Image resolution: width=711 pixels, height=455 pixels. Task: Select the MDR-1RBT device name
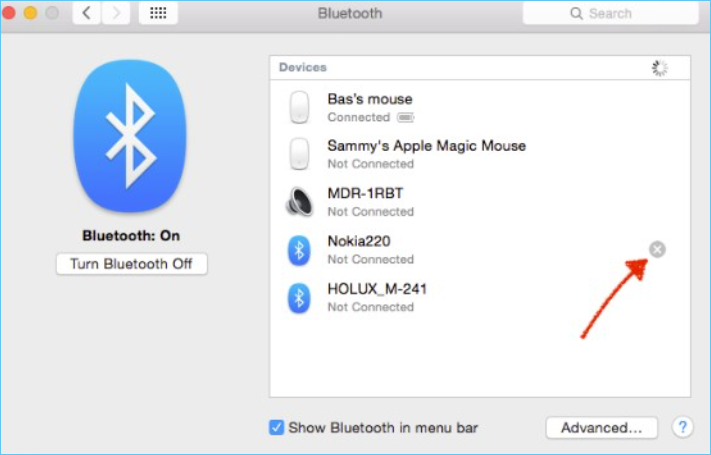(x=366, y=193)
